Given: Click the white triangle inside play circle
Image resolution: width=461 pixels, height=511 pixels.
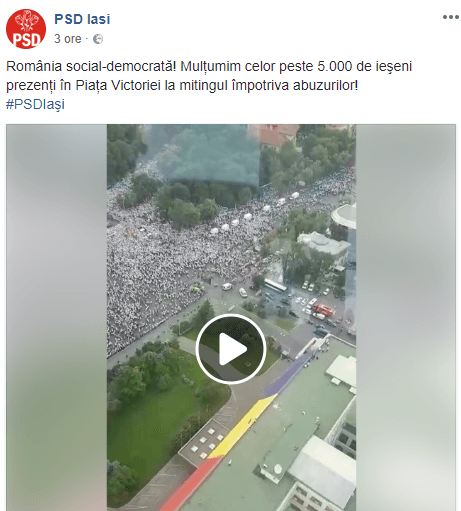Looking at the screenshot, I should (x=232, y=349).
